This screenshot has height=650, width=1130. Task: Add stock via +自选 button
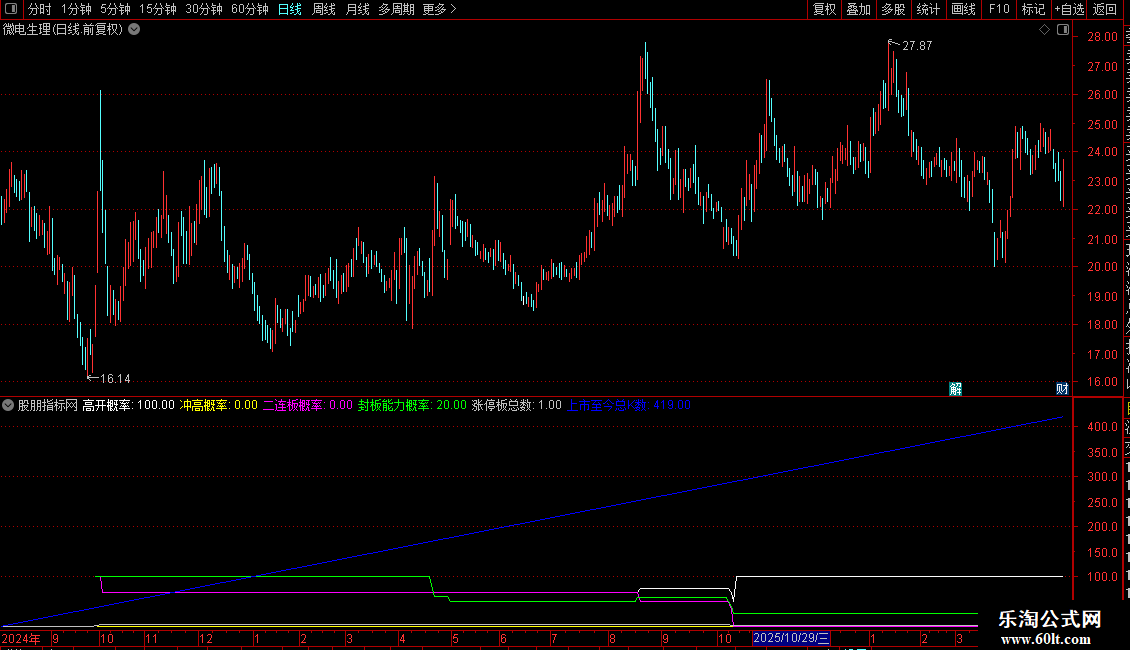point(1069,9)
